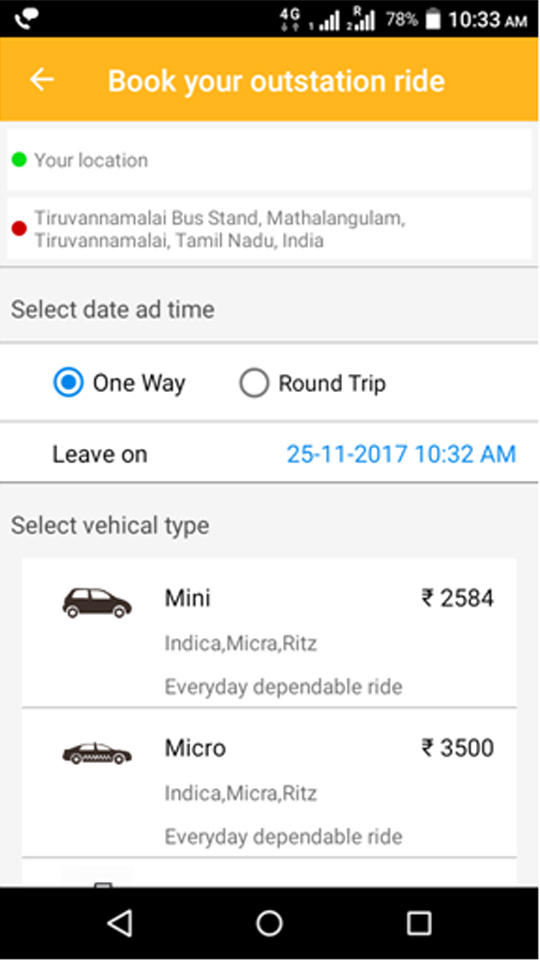Select the One Way radio option
540x960 pixels.
[x=119, y=383]
